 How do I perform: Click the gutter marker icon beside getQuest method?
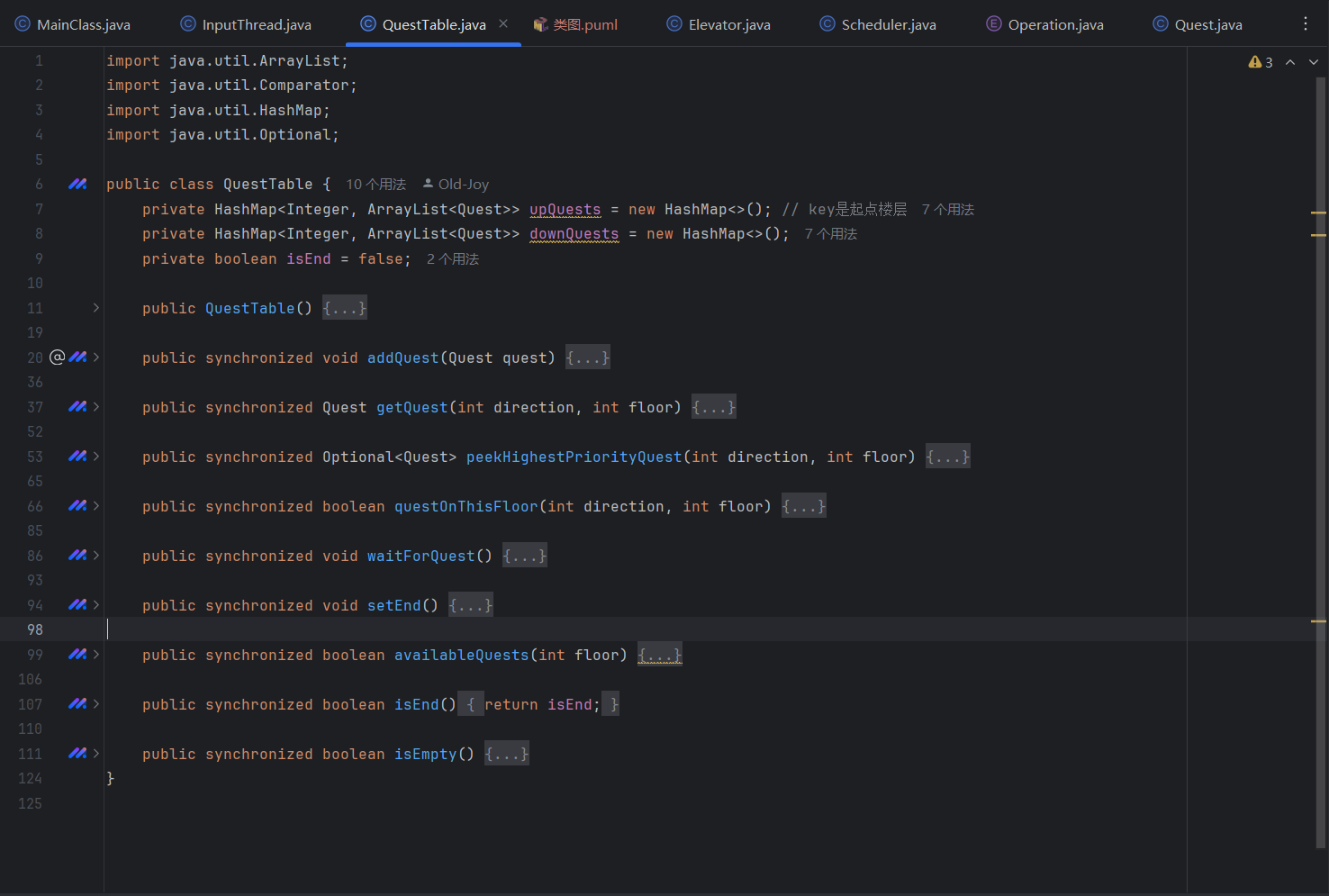(77, 407)
